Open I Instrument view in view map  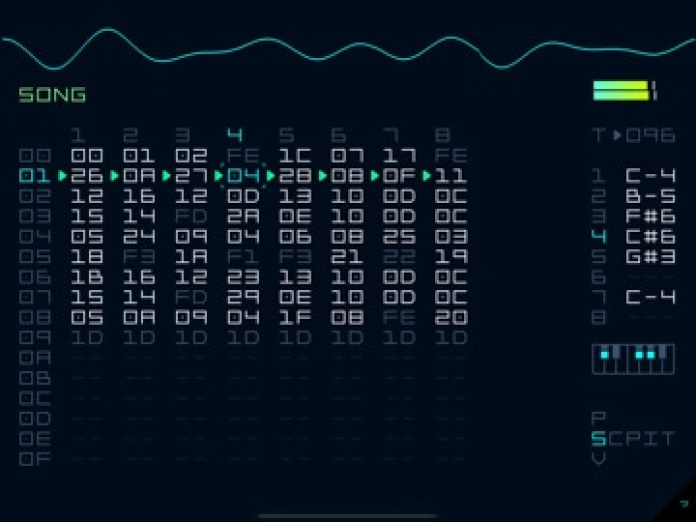pyautogui.click(x=651, y=439)
